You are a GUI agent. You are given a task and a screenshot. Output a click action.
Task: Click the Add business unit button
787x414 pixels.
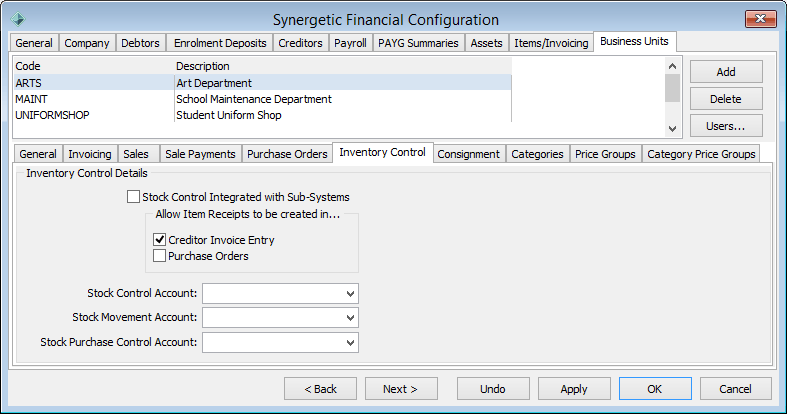coord(726,72)
